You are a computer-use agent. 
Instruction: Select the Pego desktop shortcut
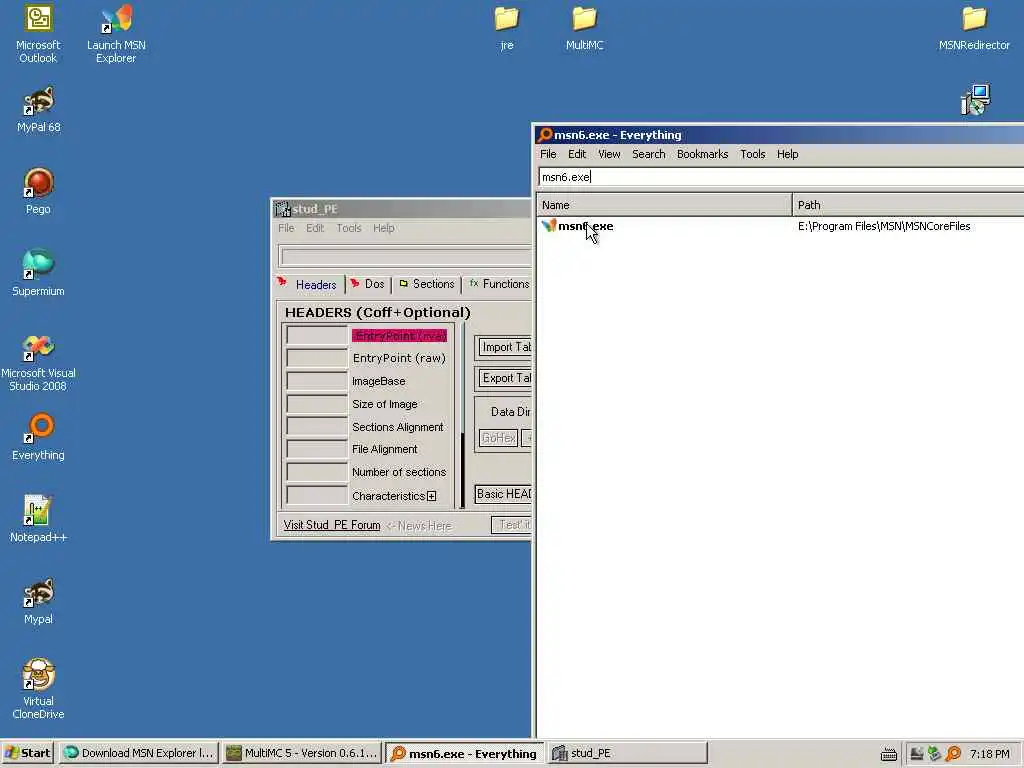(39, 191)
